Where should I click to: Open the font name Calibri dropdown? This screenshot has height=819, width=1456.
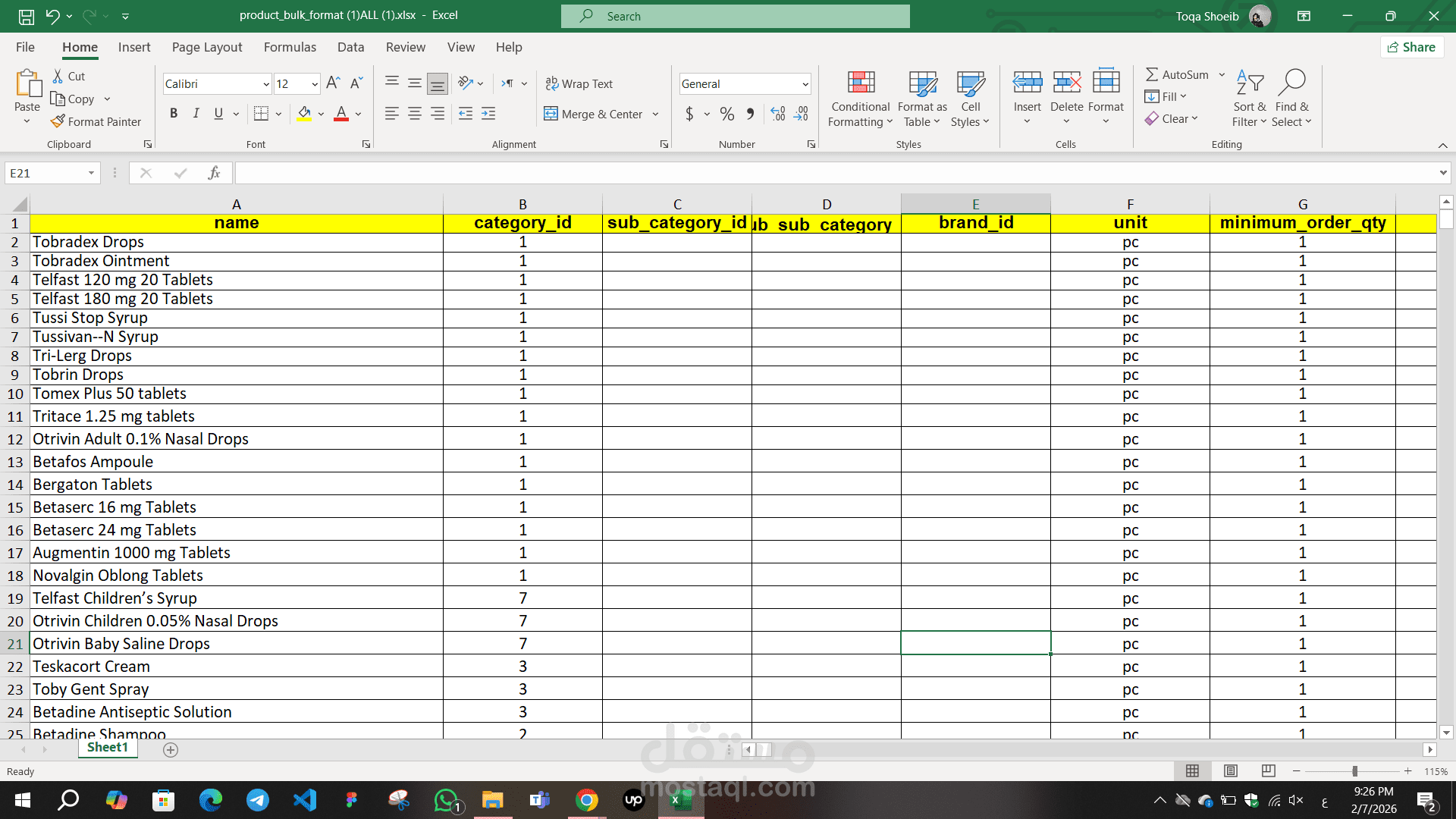coord(266,84)
